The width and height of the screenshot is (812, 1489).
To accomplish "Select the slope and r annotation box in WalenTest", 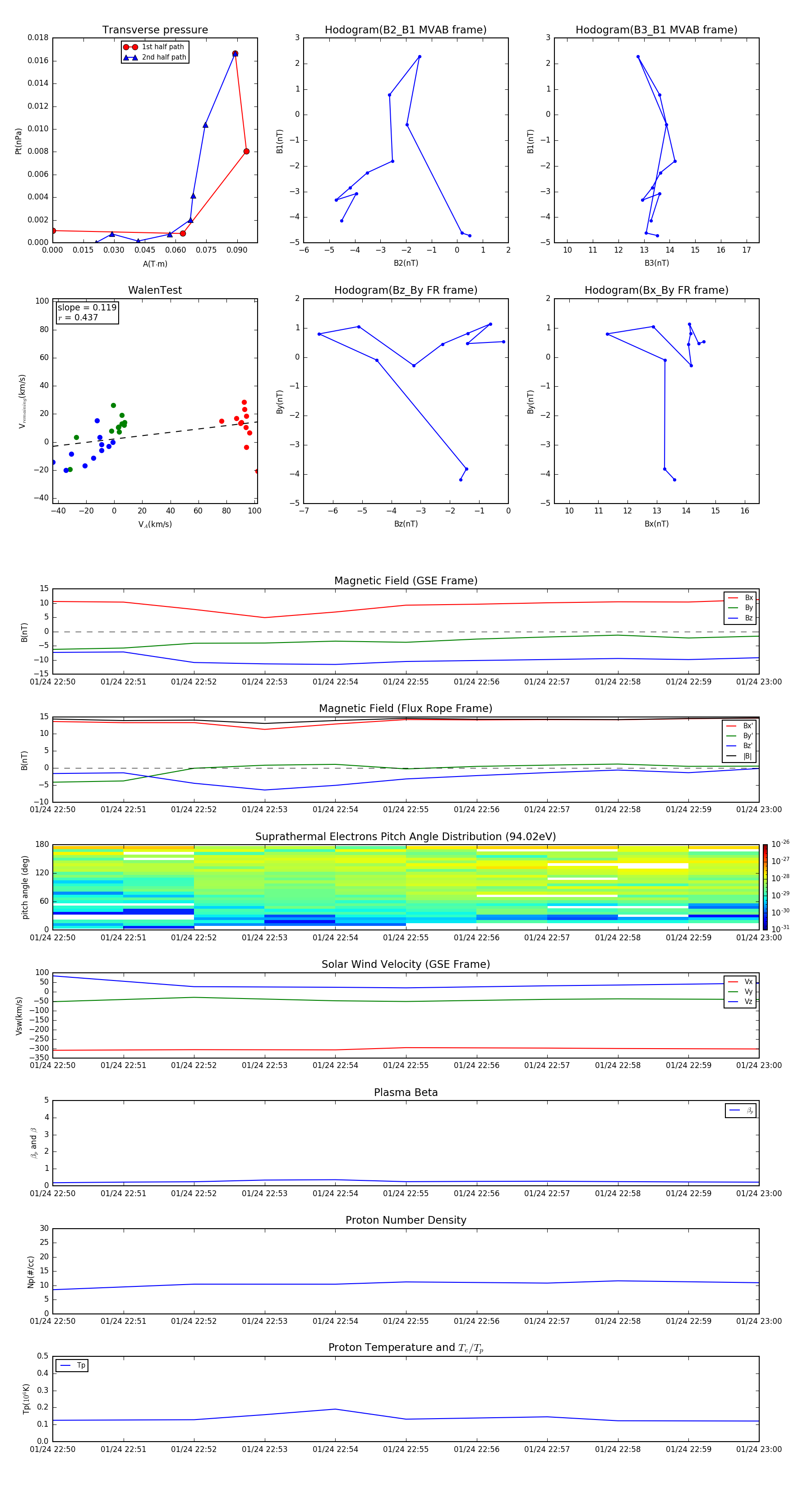I will [x=87, y=313].
